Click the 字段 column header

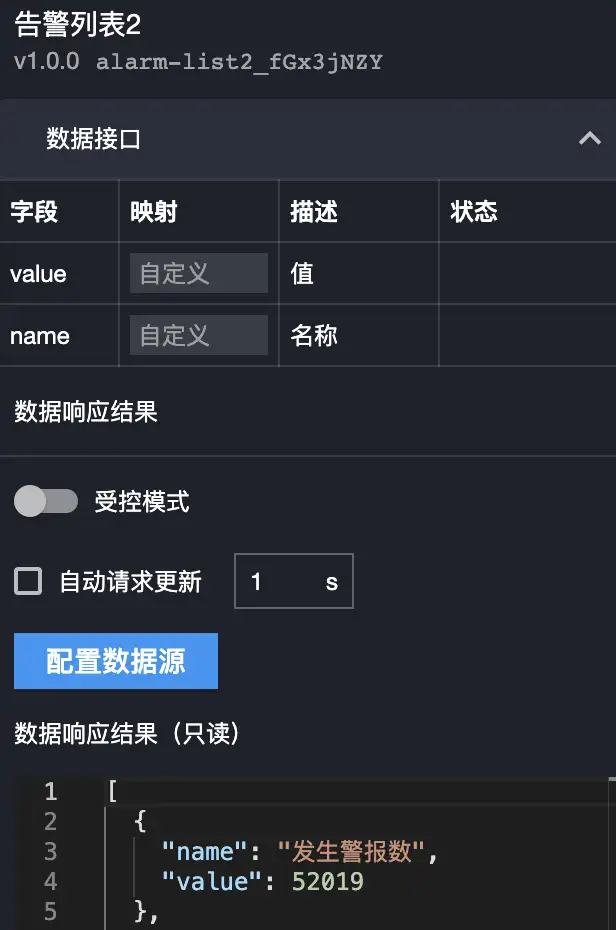tap(34, 211)
